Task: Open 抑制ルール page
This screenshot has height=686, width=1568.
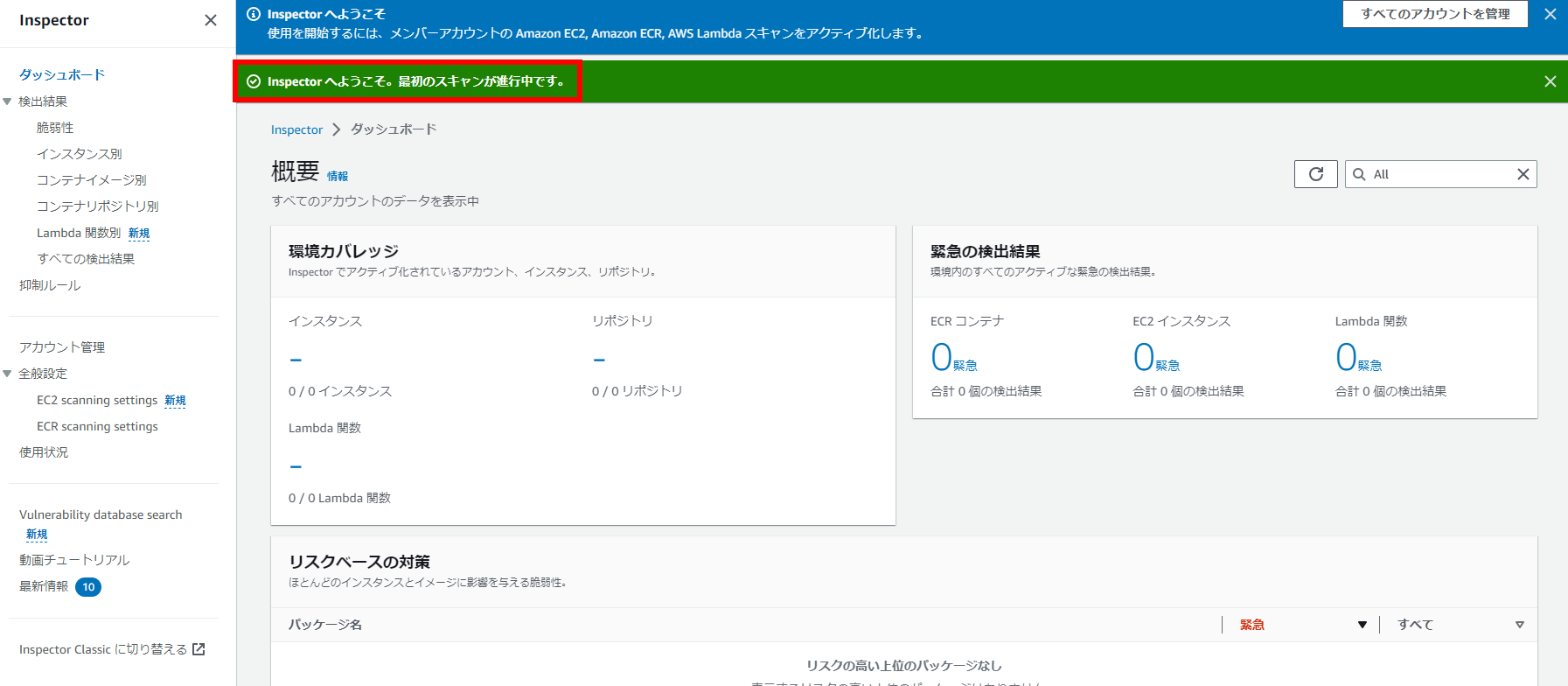Action: (x=50, y=285)
